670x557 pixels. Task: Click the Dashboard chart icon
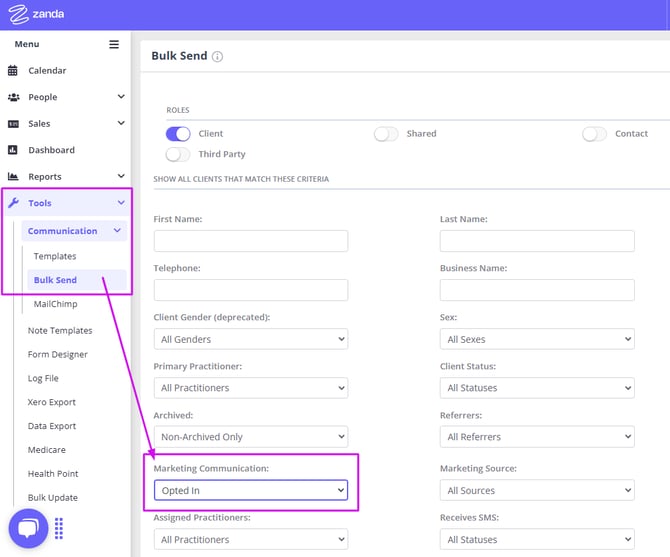click(x=13, y=150)
